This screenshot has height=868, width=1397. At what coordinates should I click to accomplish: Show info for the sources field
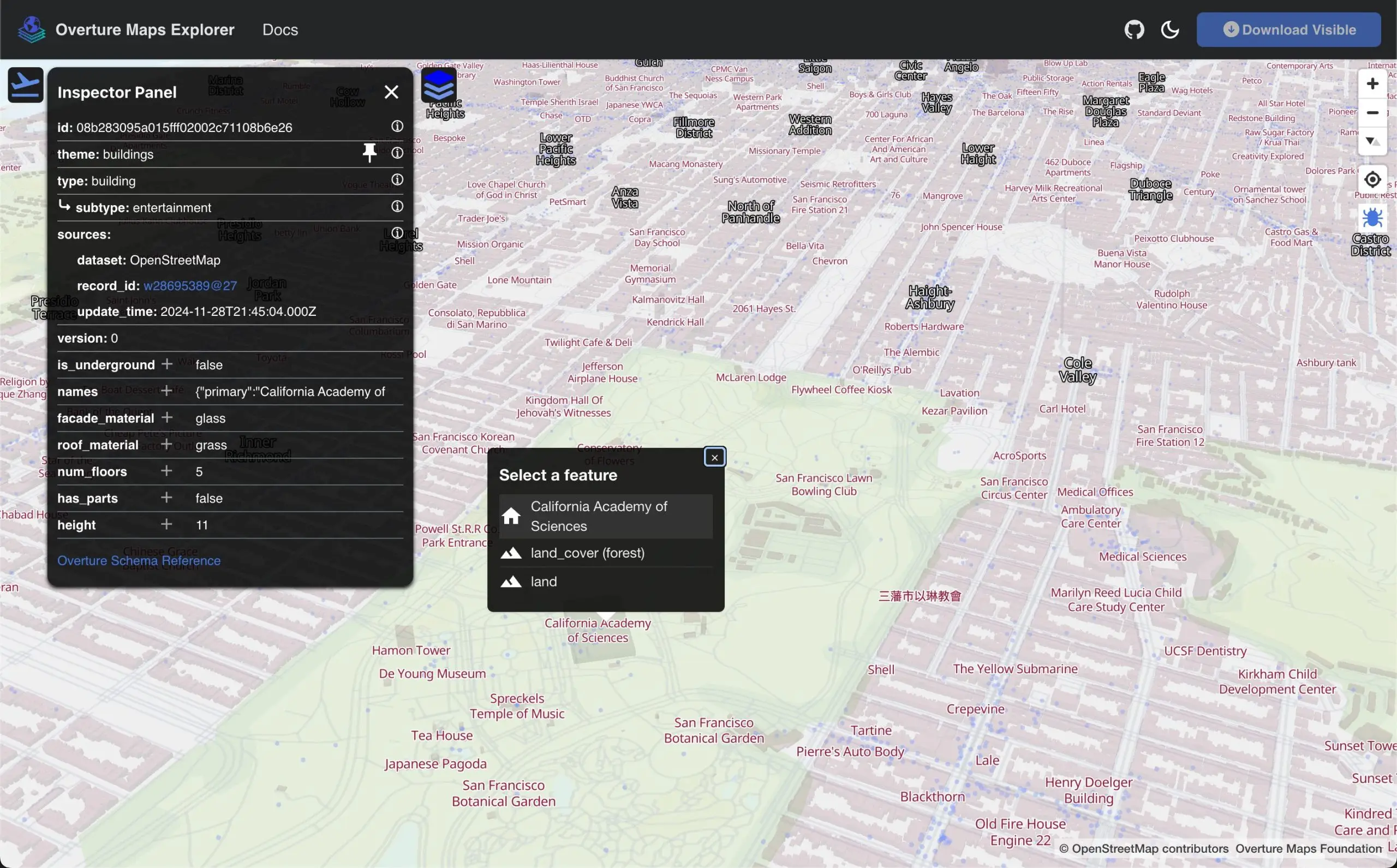coord(397,233)
